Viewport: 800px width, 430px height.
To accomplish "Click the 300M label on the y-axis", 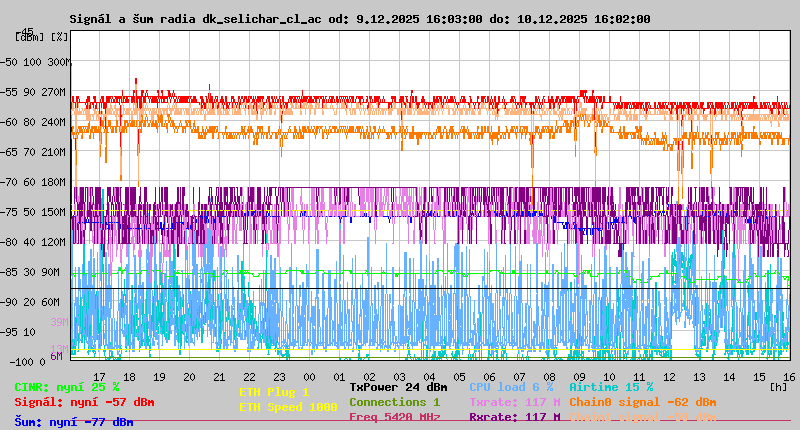I will click(x=59, y=62).
